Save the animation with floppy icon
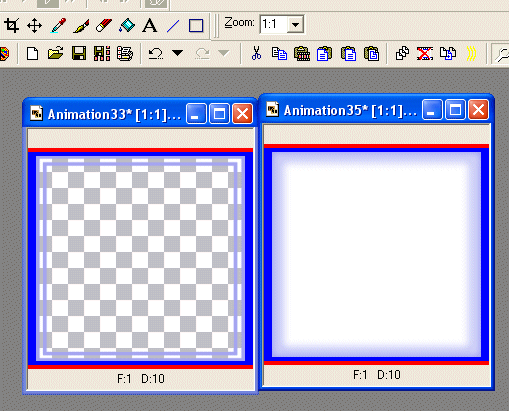This screenshot has height=411, width=509. point(79,53)
